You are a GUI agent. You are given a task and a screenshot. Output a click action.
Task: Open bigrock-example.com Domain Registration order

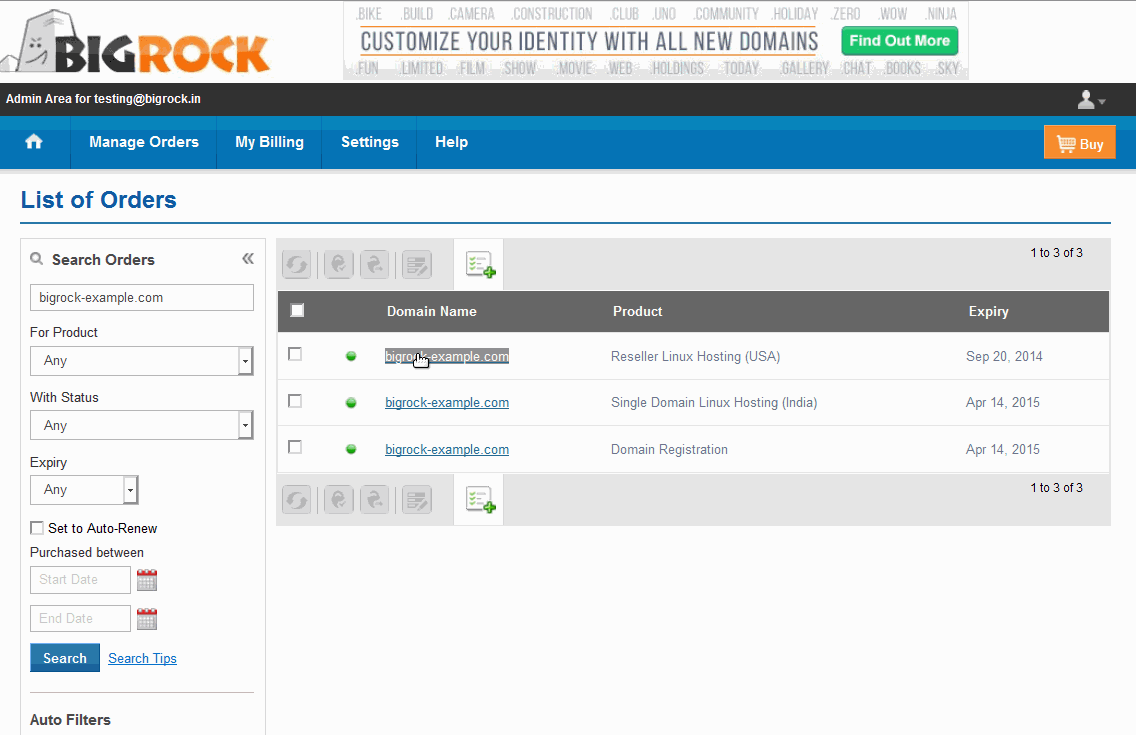[447, 450]
